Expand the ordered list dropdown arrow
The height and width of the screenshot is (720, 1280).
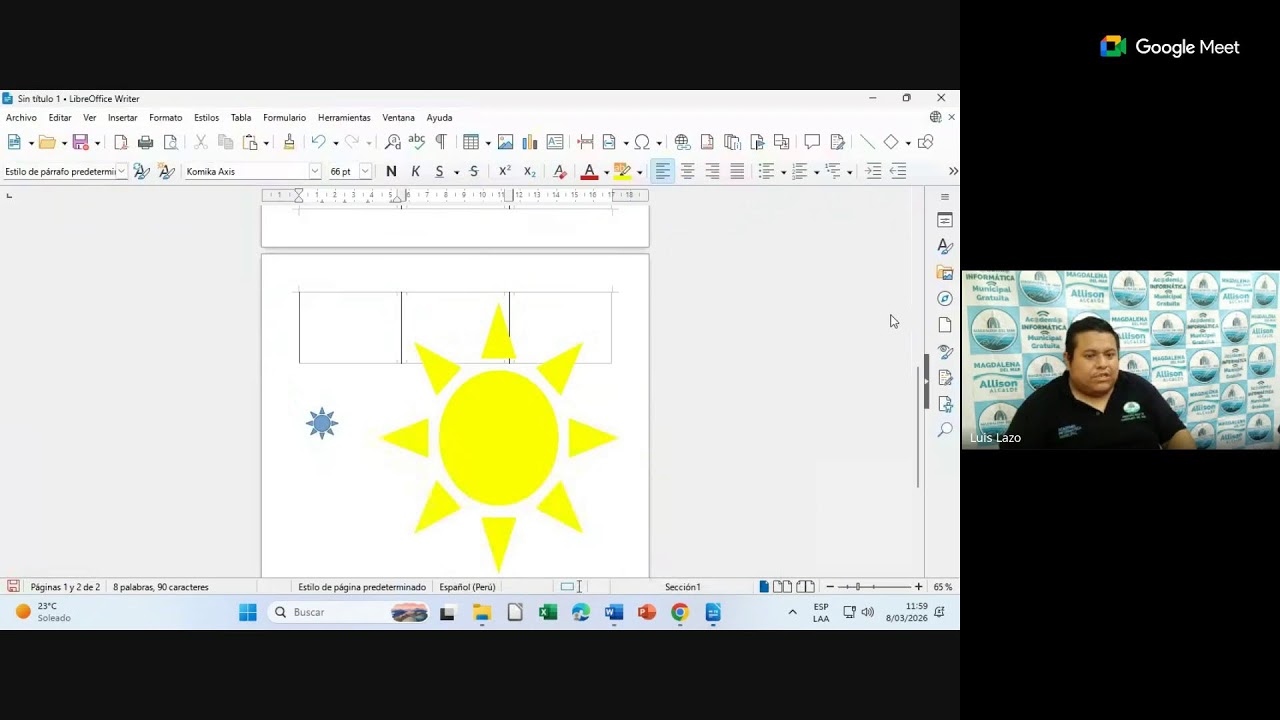pos(816,172)
